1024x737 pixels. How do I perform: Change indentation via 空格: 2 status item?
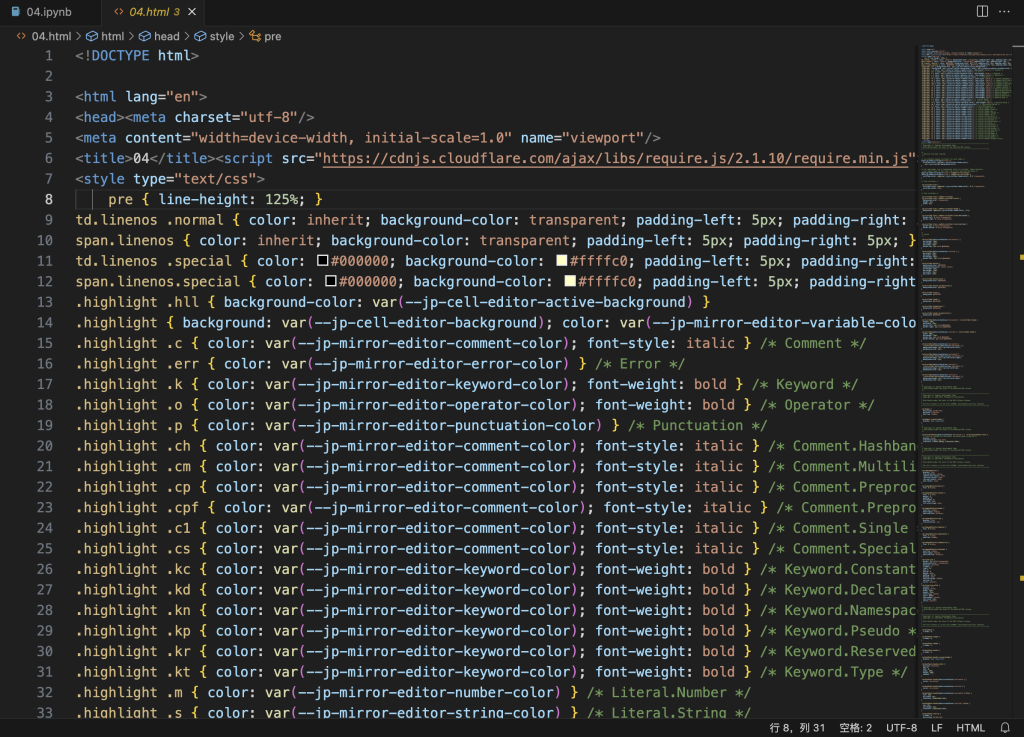pyautogui.click(x=856, y=727)
